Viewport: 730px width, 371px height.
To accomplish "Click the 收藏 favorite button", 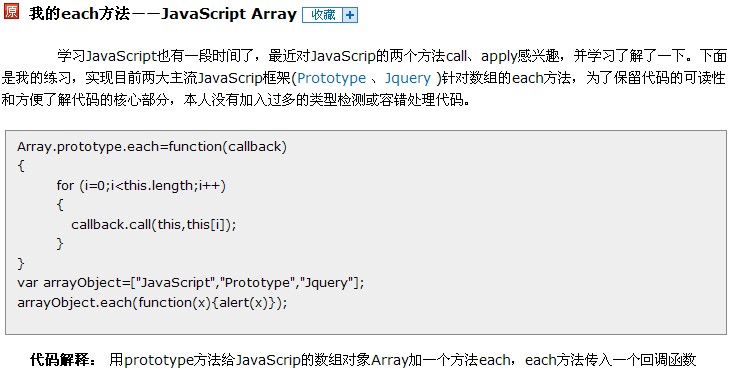I will tap(323, 15).
